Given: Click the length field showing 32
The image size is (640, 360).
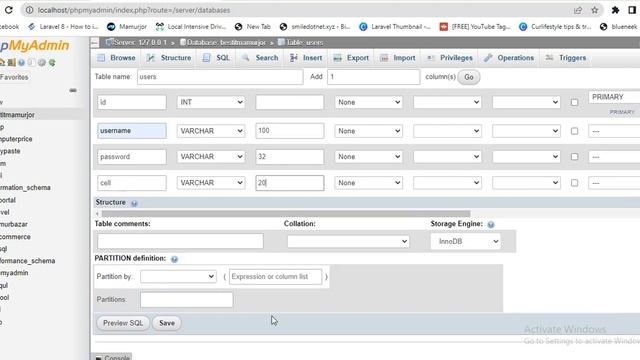Looking at the screenshot, I should coord(290,157).
